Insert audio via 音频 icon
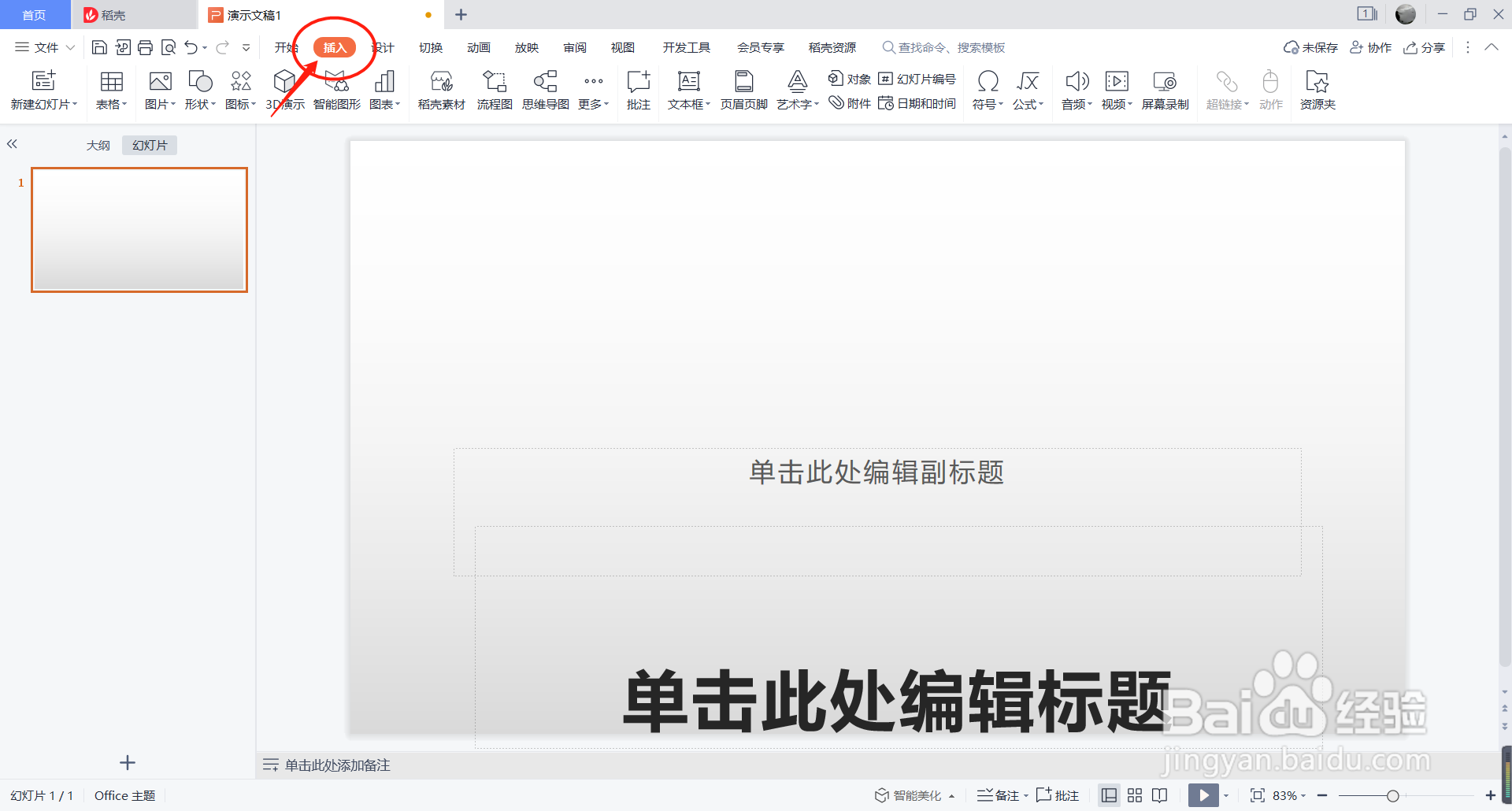Image resolution: width=1512 pixels, height=811 pixels. click(x=1077, y=81)
